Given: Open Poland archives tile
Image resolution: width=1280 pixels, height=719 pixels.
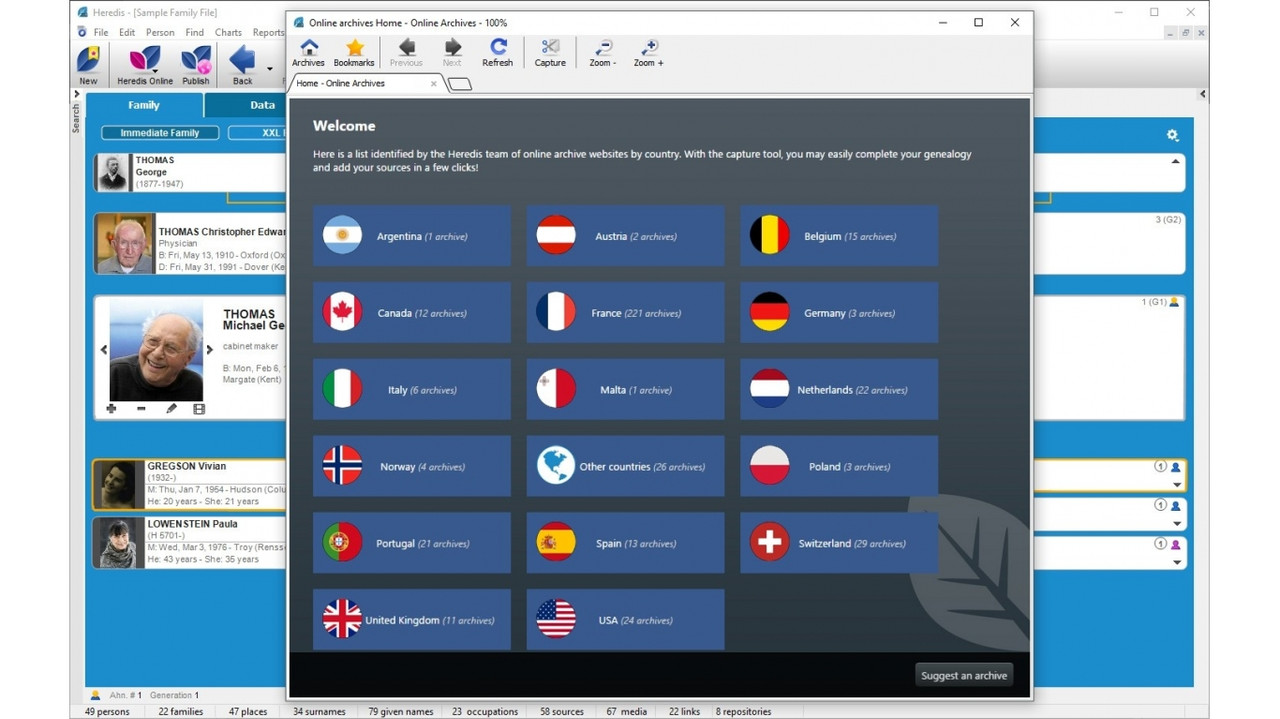Looking at the screenshot, I should click(839, 466).
